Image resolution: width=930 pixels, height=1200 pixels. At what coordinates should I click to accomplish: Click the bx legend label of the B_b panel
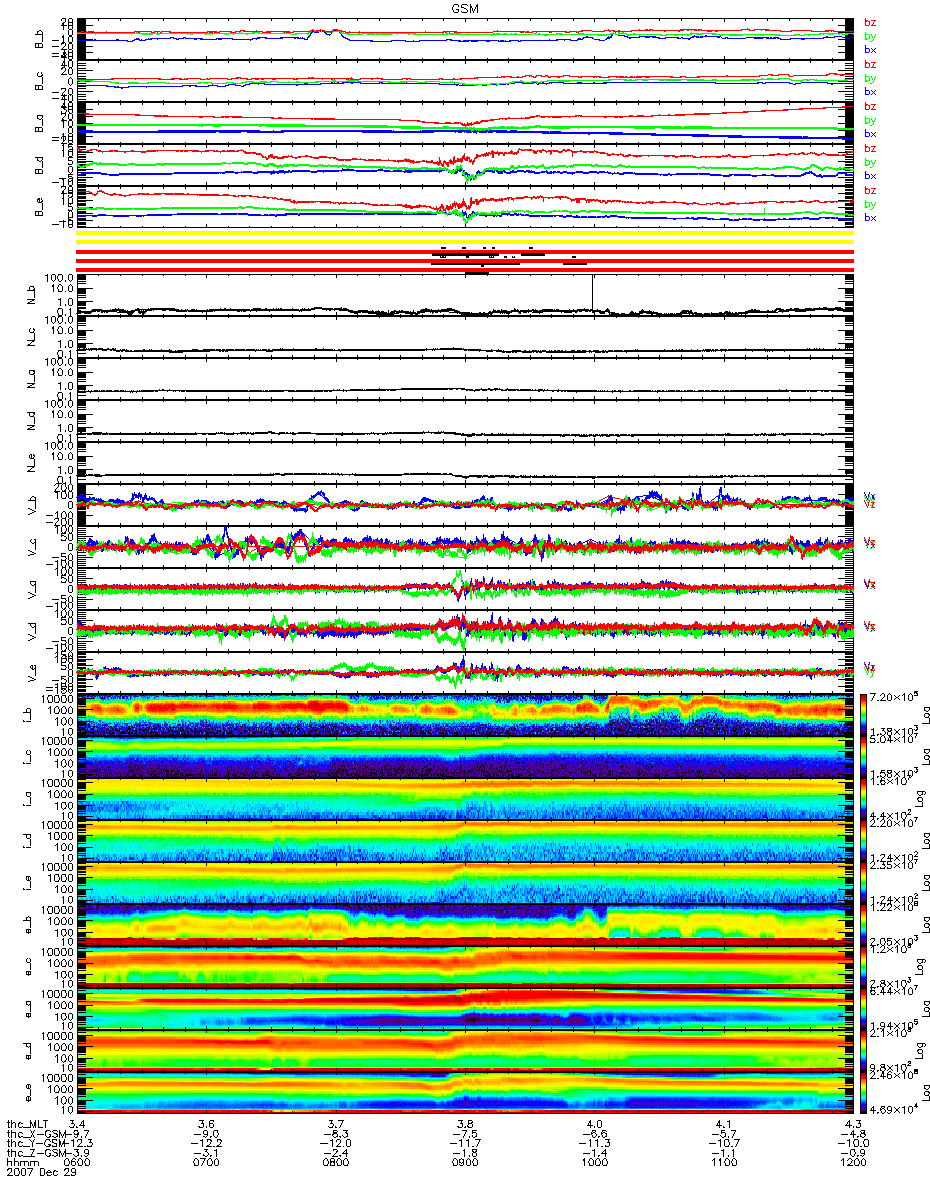click(x=870, y=48)
